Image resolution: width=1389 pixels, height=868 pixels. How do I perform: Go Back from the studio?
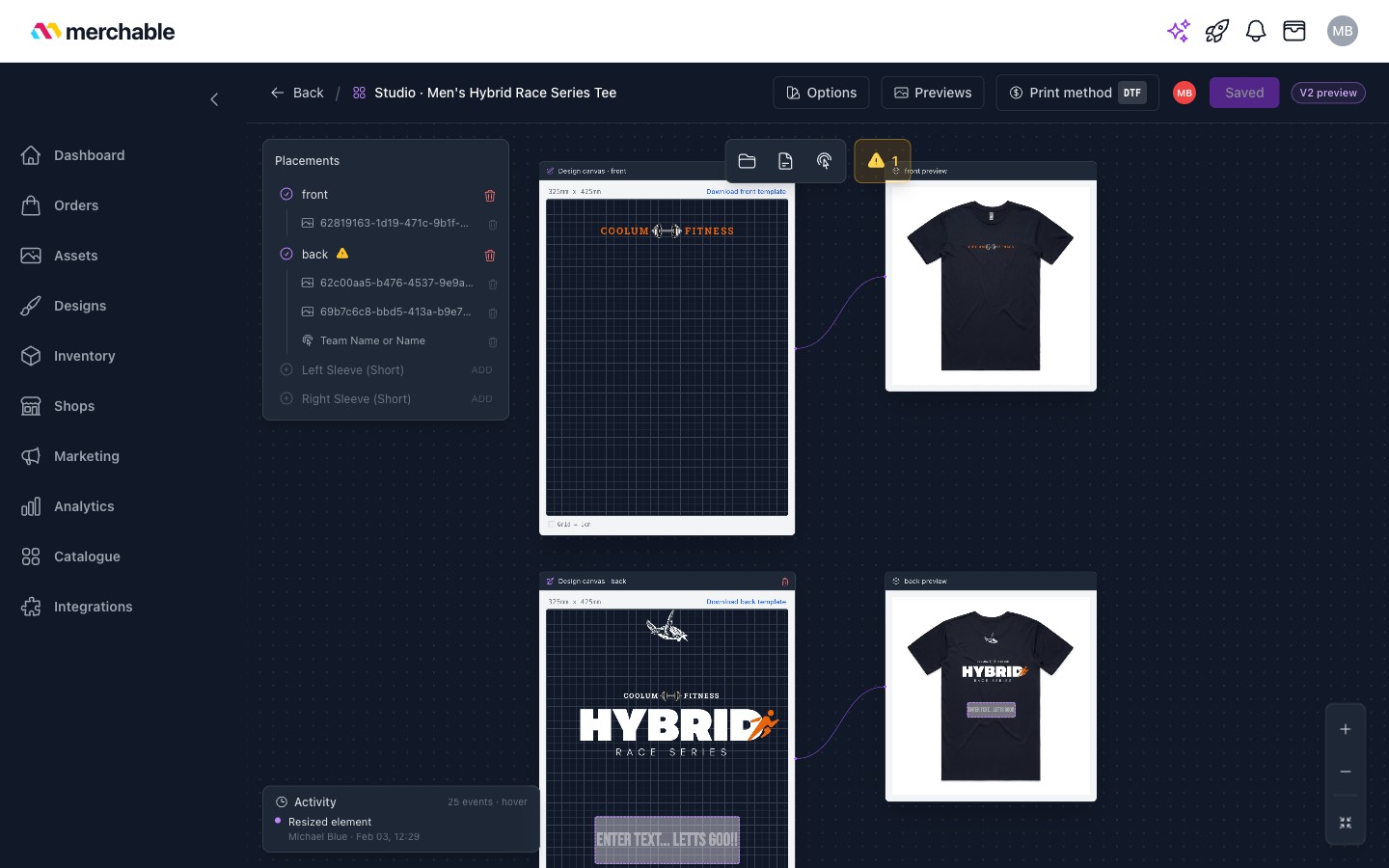click(297, 93)
